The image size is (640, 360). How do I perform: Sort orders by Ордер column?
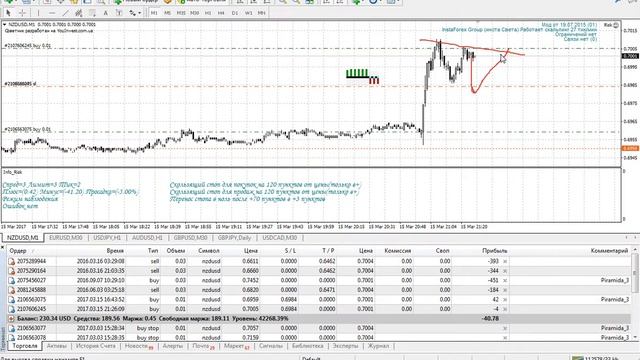tap(18, 251)
